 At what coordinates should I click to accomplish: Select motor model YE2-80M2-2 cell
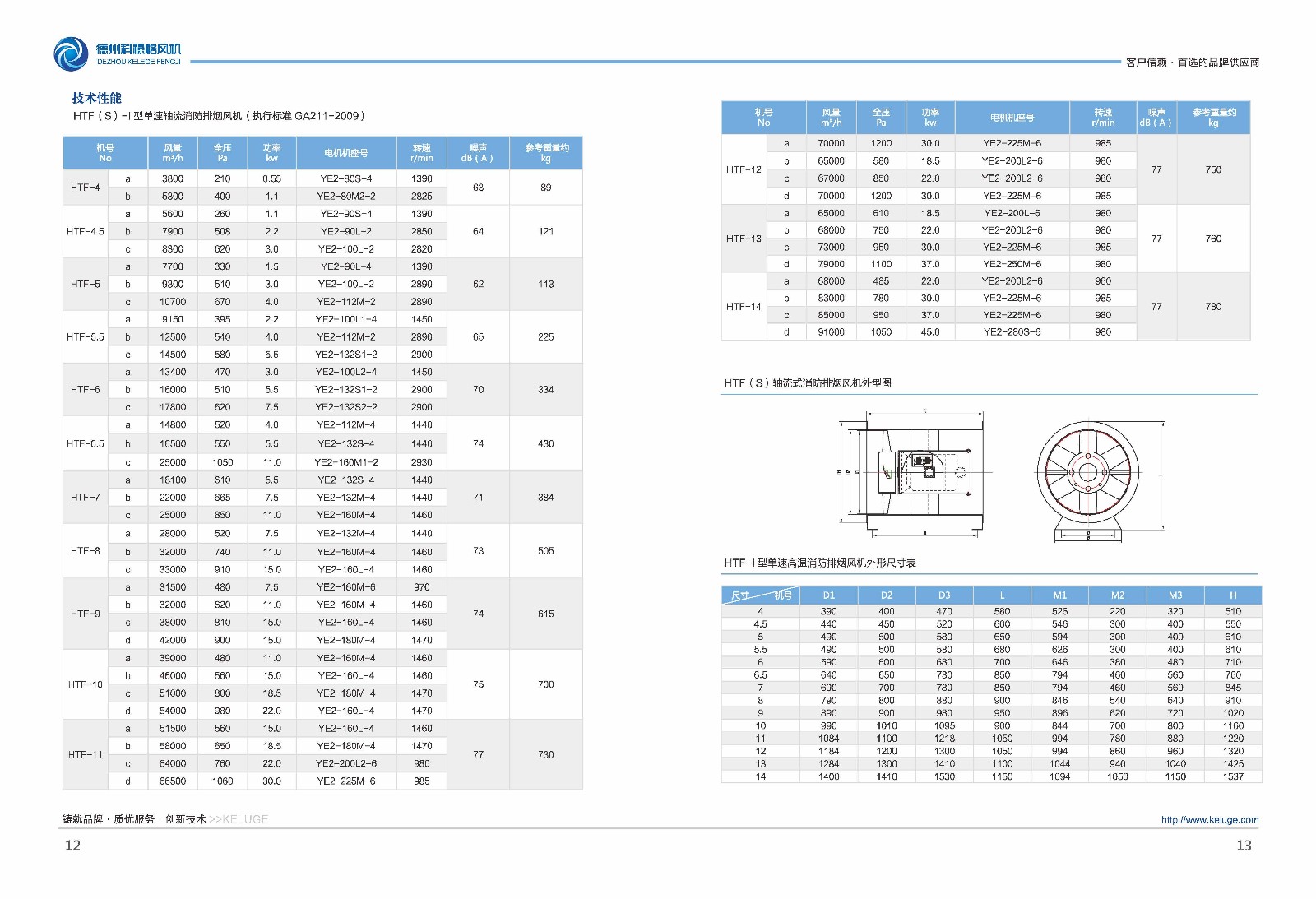[x=346, y=197]
